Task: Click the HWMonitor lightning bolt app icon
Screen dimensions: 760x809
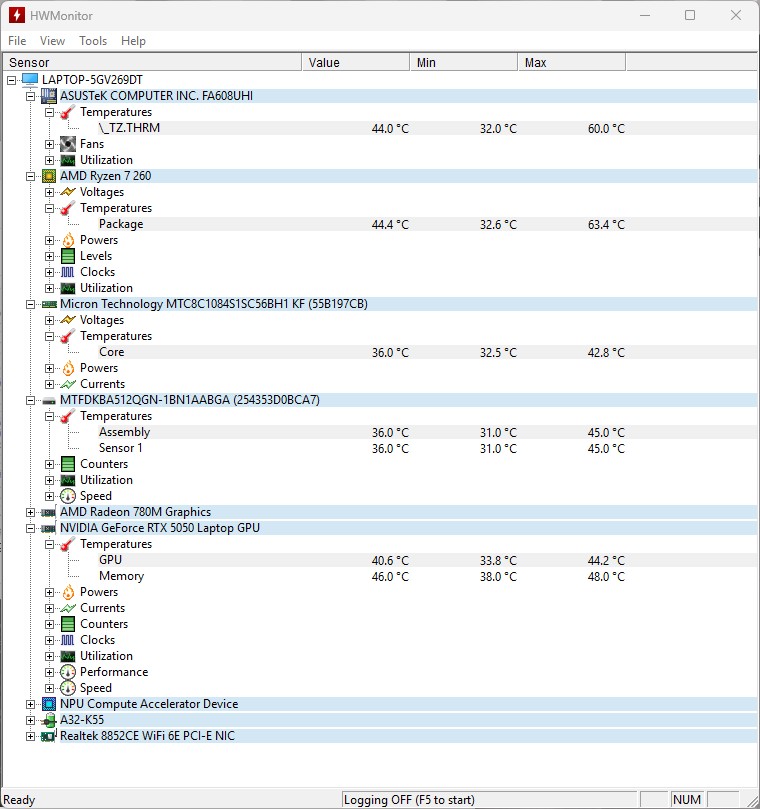Action: coord(17,15)
